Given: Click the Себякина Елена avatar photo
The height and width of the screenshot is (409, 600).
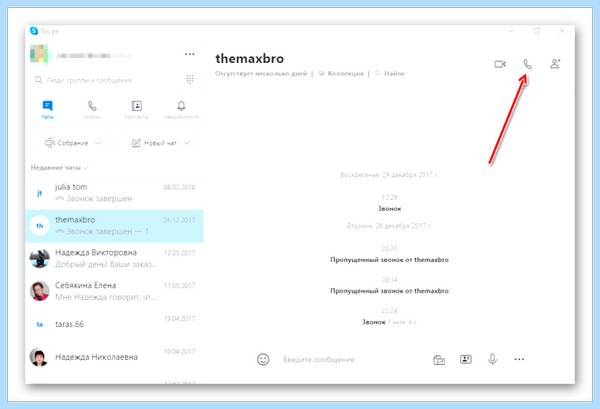Looking at the screenshot, I should (39, 291).
